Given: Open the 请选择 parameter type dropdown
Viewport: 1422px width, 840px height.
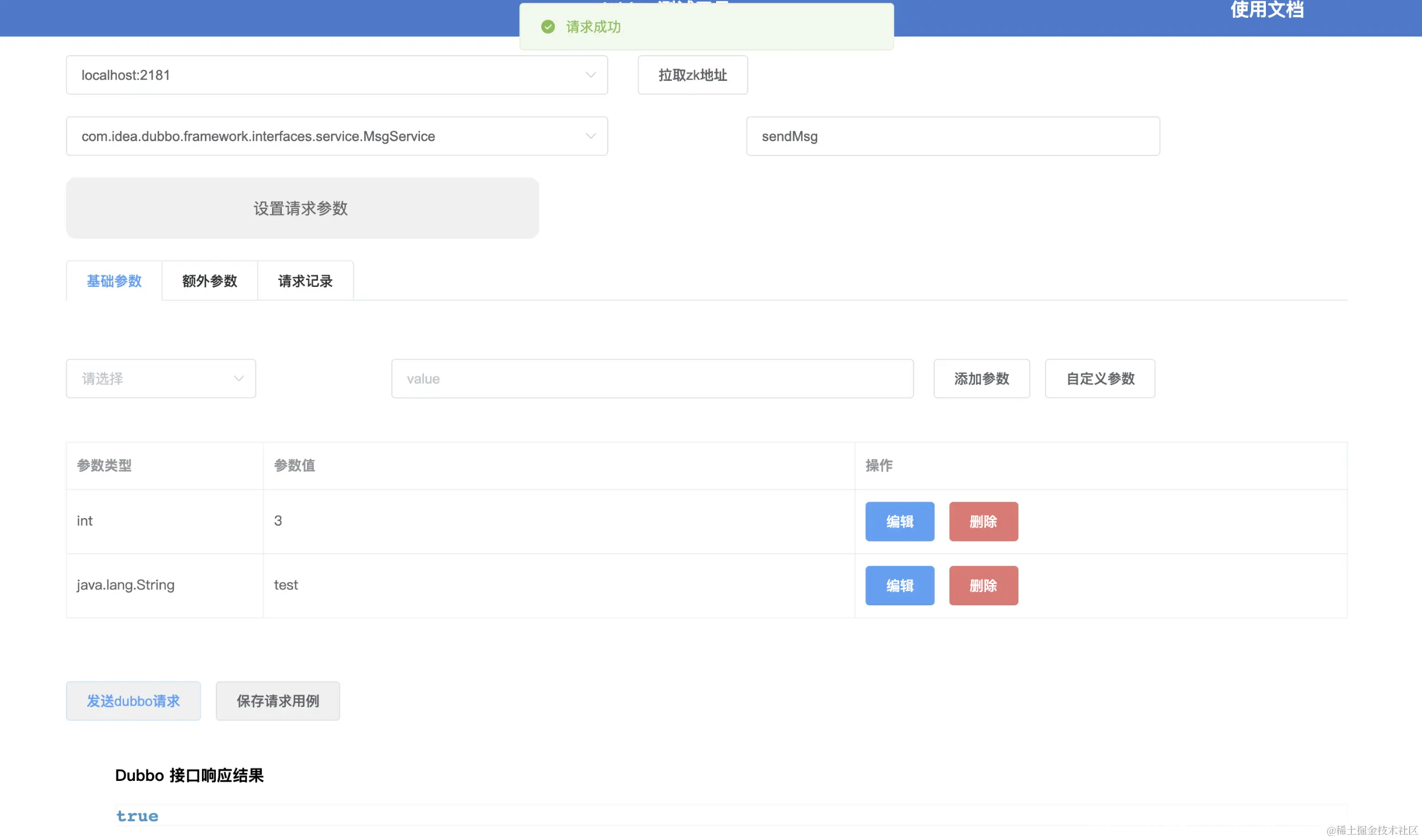Looking at the screenshot, I should pos(161,379).
